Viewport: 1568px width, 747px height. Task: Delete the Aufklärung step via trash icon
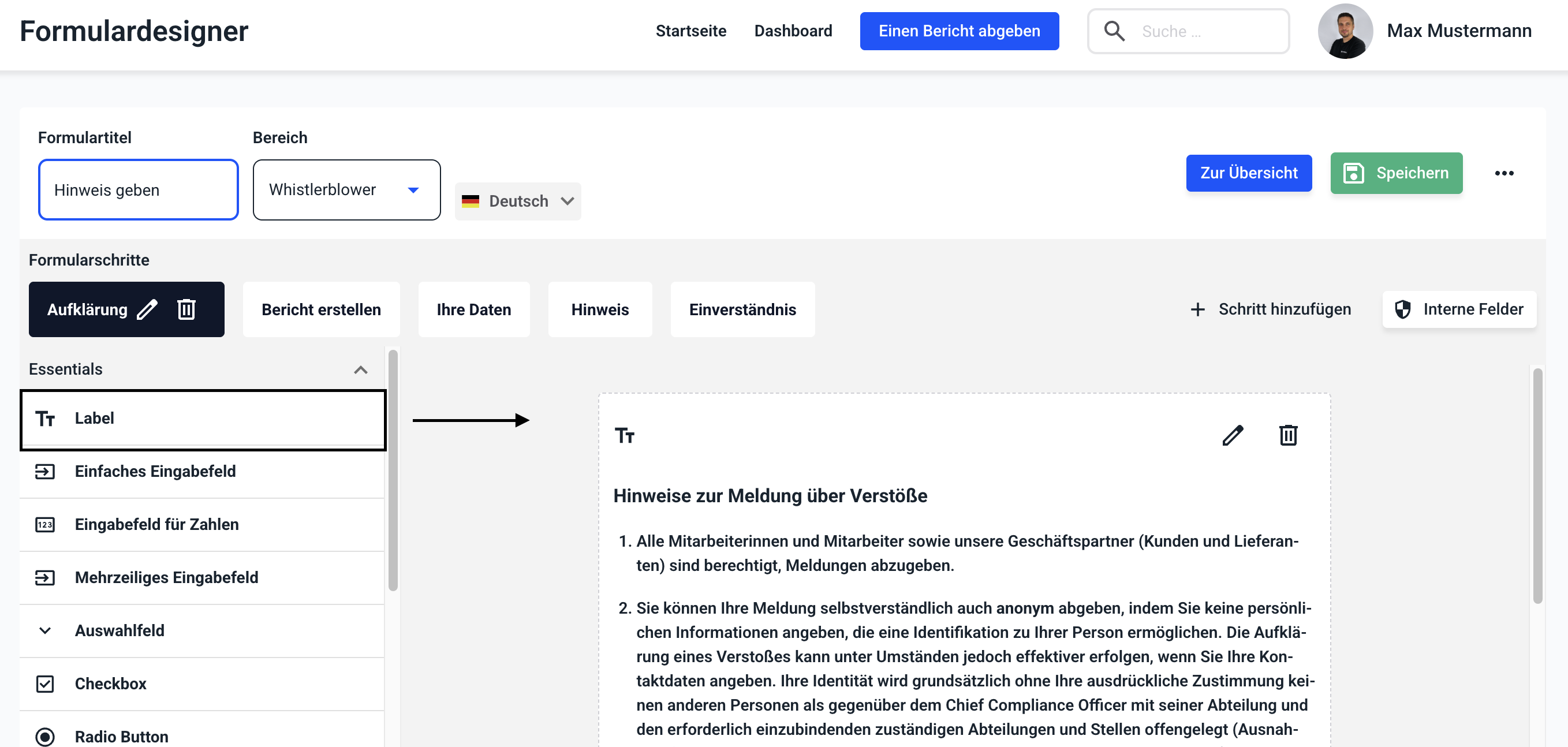point(186,309)
